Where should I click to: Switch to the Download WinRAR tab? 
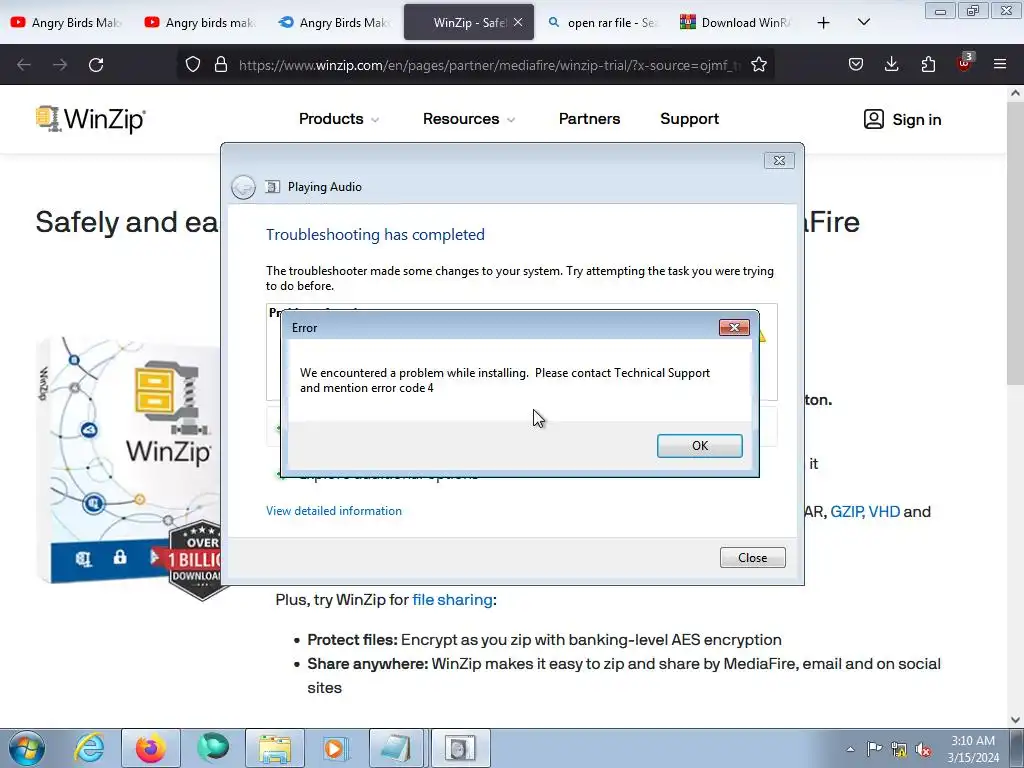[x=737, y=22]
